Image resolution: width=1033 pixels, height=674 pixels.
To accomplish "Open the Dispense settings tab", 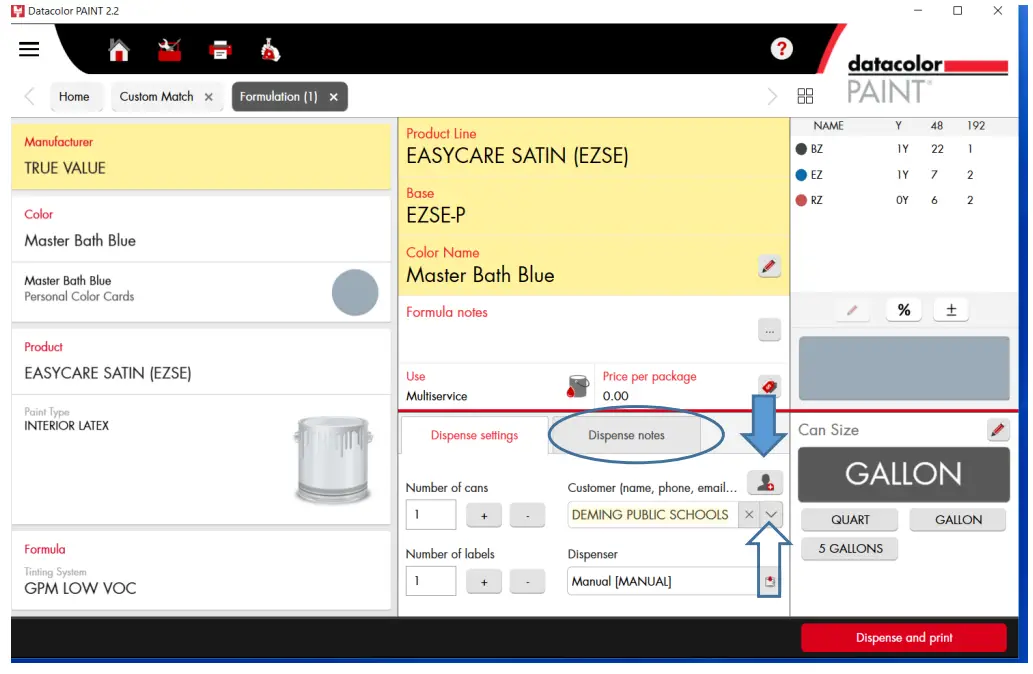I will 474,435.
